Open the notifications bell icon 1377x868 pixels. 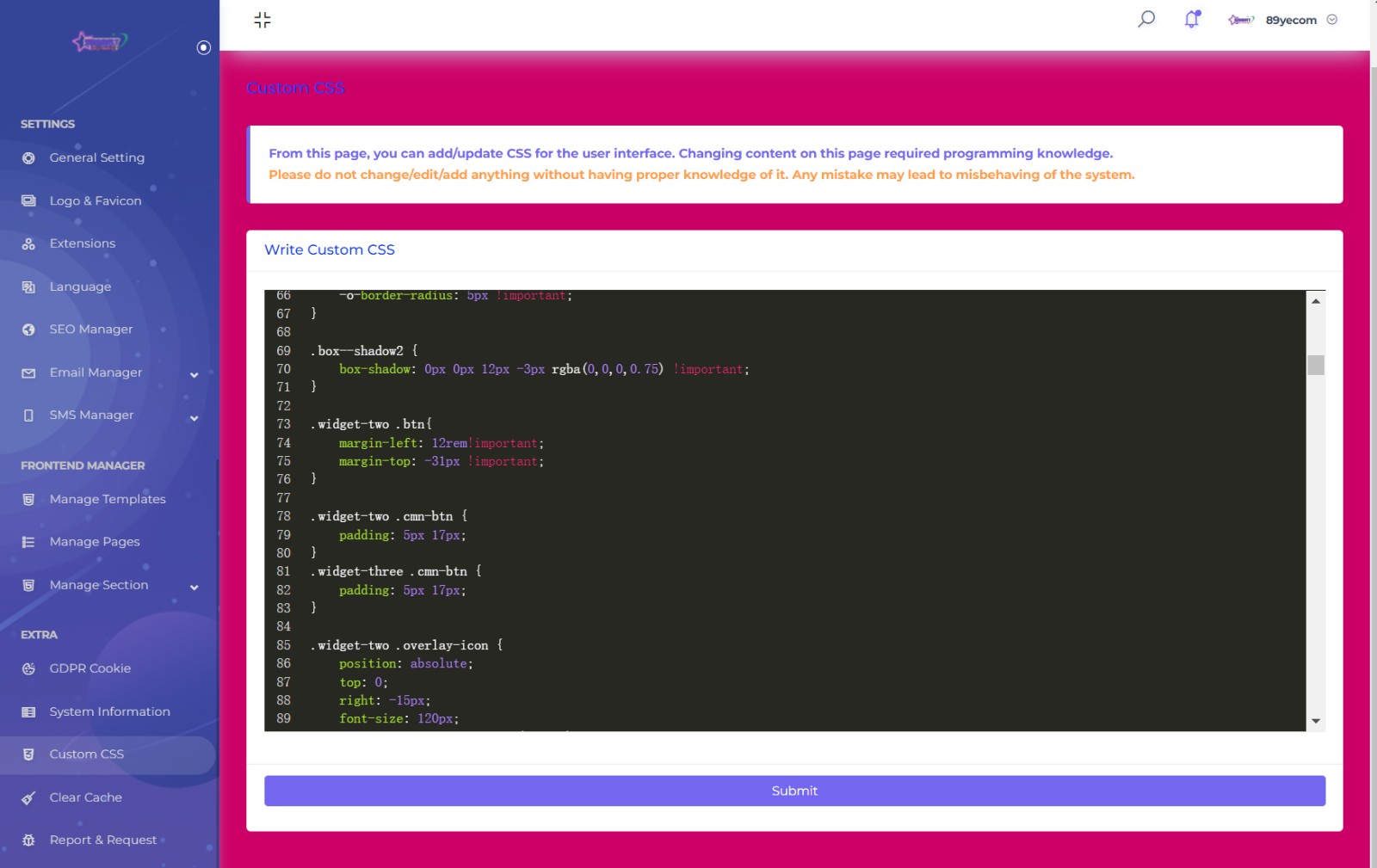[x=1192, y=19]
